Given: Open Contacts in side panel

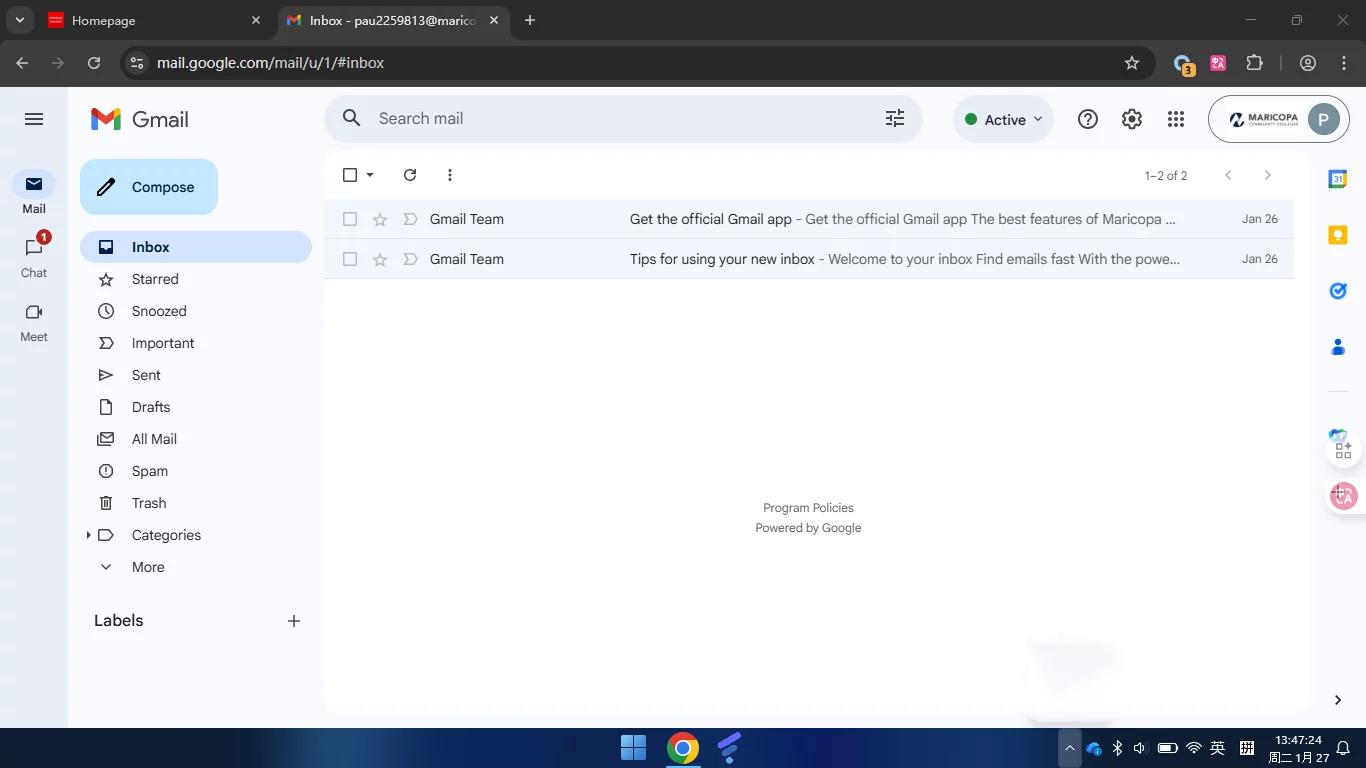Looking at the screenshot, I should [x=1337, y=347].
